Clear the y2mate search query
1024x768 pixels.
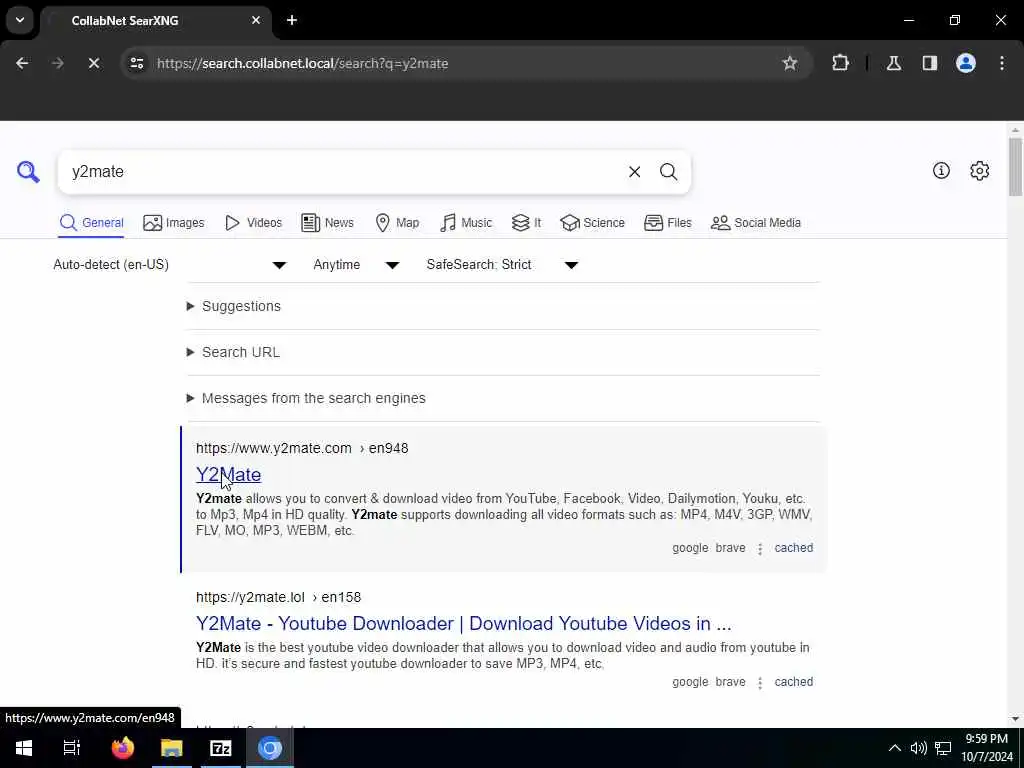[x=634, y=172]
